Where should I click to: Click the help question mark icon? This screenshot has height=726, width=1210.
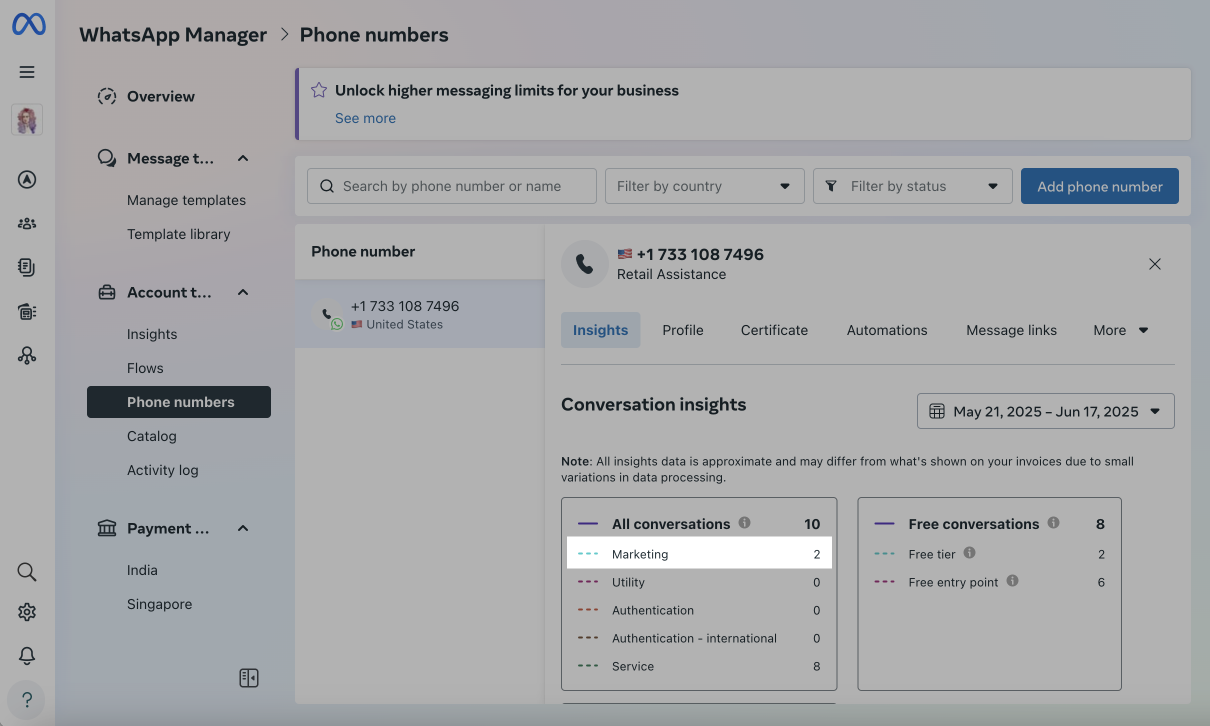[x=27, y=700]
